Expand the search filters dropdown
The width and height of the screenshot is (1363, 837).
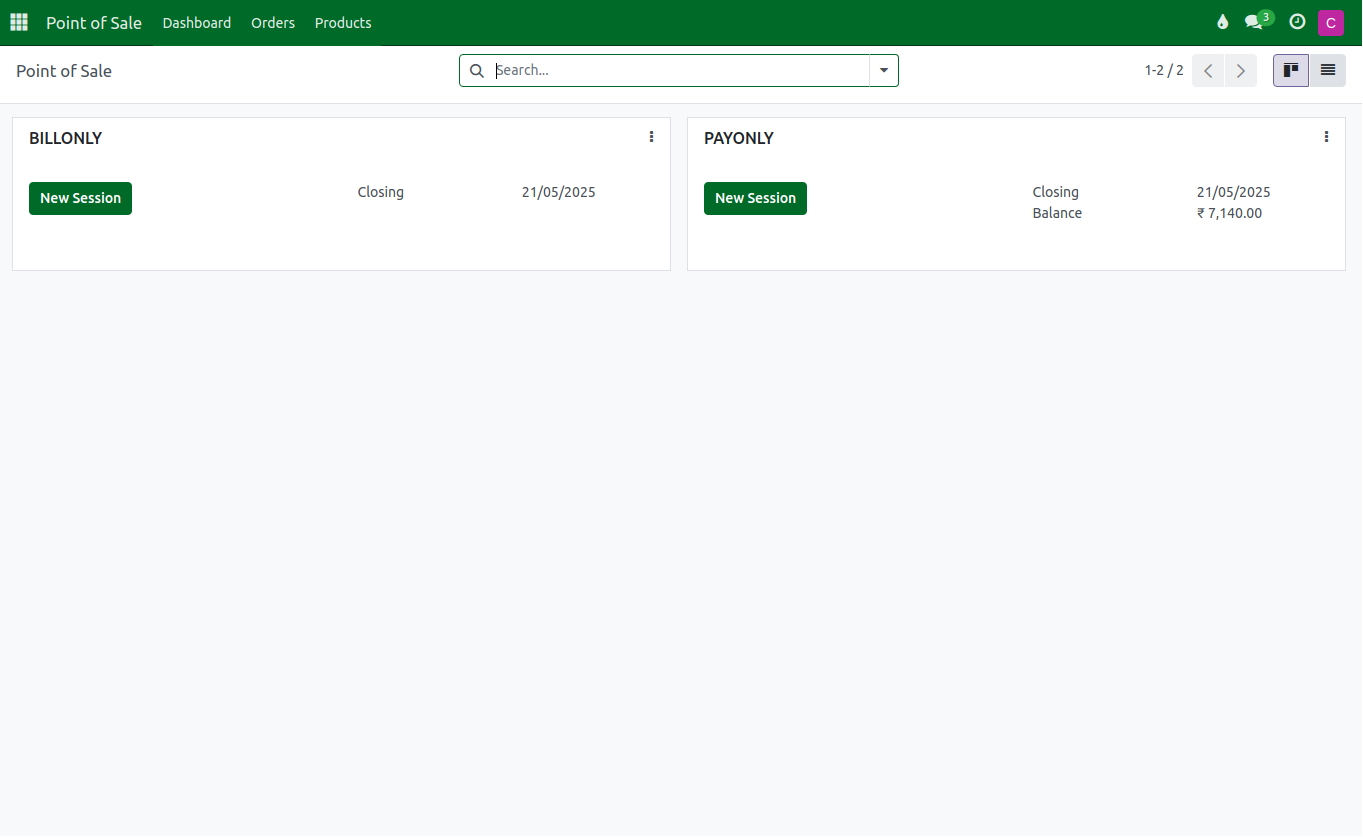point(883,70)
